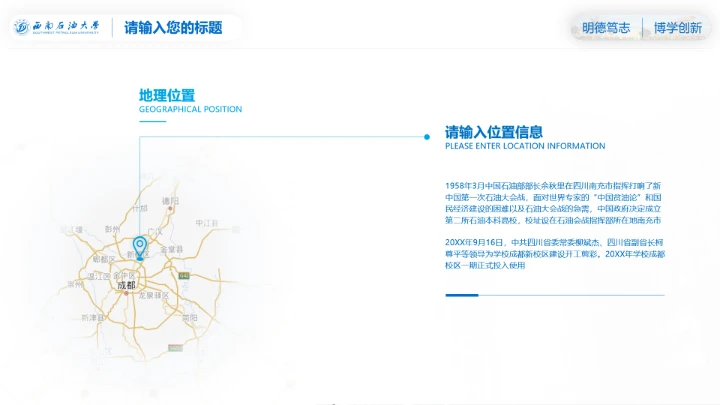Click the 彭州 label on the map

point(112,229)
